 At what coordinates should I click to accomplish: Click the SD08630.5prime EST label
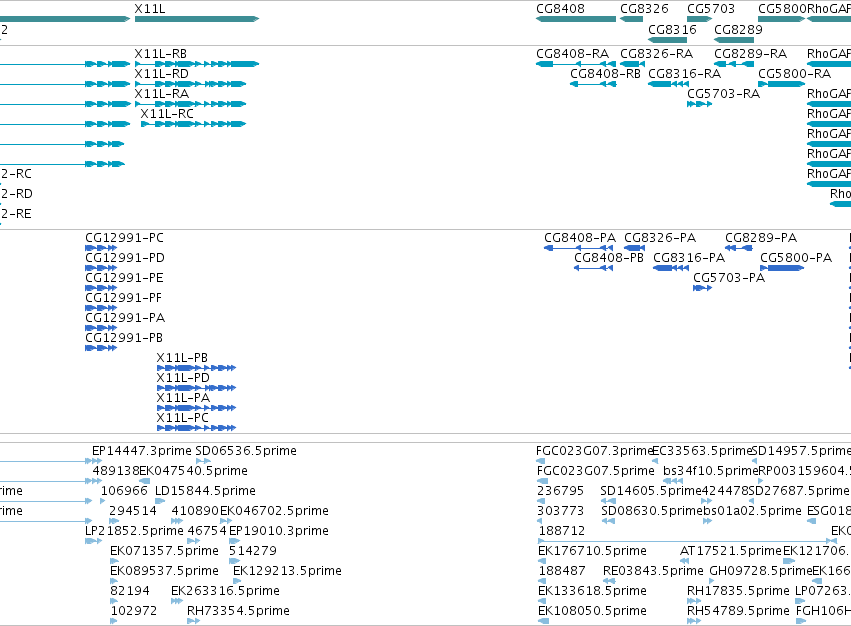(652, 511)
